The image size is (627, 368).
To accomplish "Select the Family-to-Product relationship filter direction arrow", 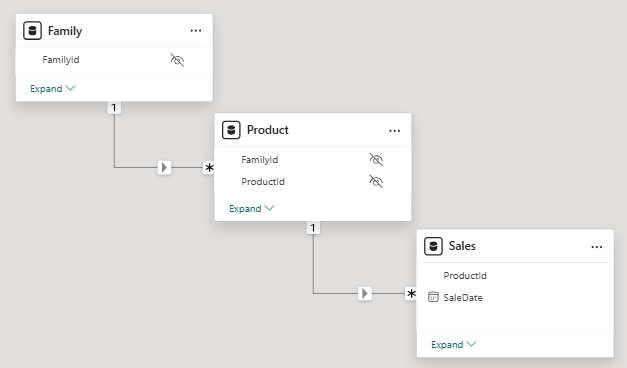I will (x=164, y=167).
